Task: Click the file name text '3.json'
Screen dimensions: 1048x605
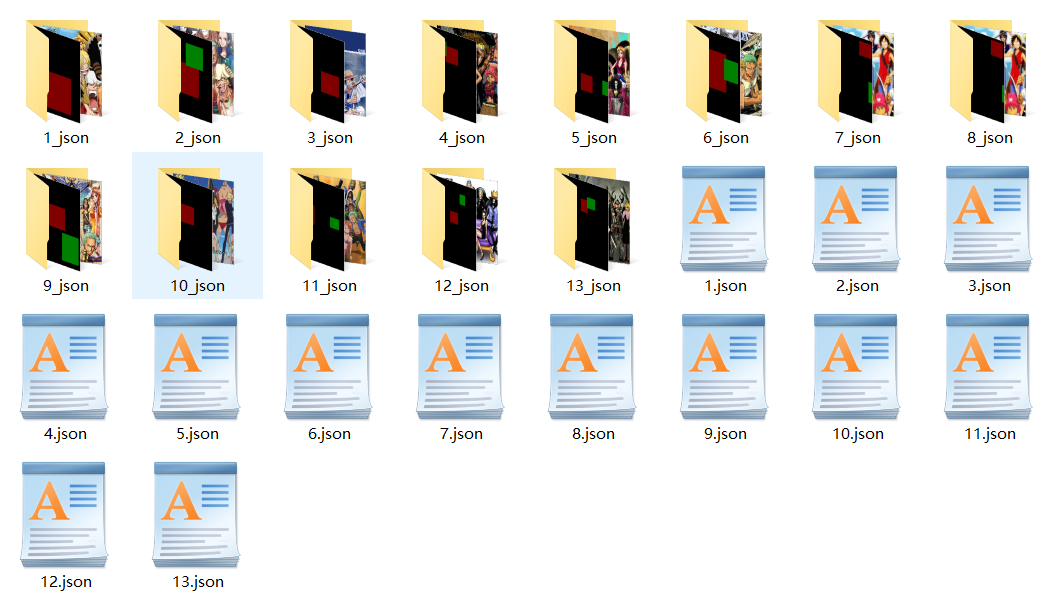Action: (990, 286)
